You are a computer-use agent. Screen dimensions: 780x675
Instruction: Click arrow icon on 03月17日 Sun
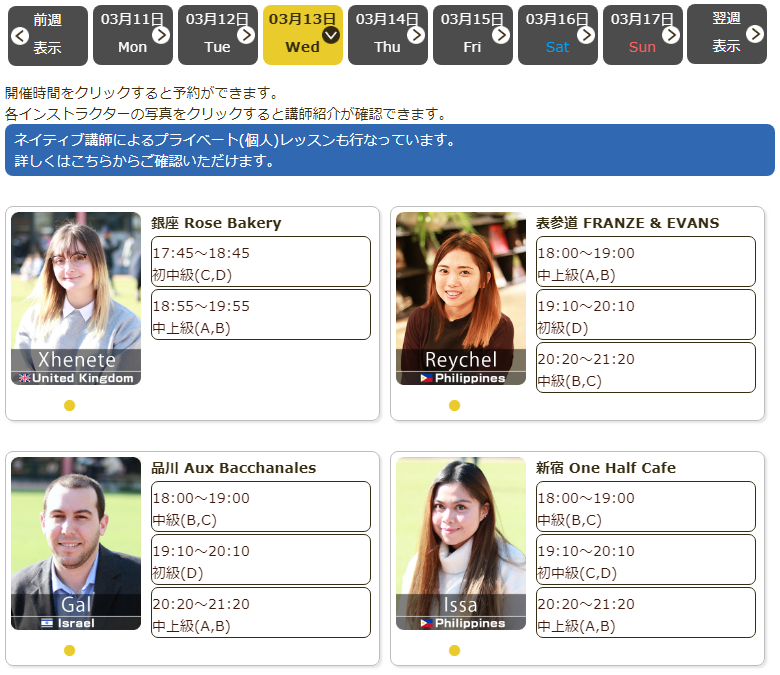tap(671, 35)
